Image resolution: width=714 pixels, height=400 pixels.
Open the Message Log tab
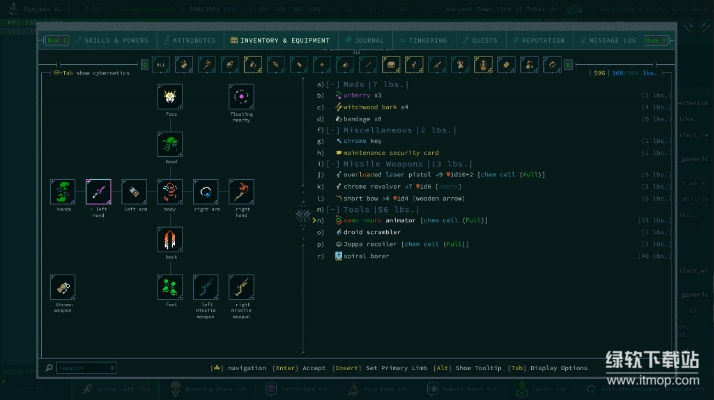[608, 41]
